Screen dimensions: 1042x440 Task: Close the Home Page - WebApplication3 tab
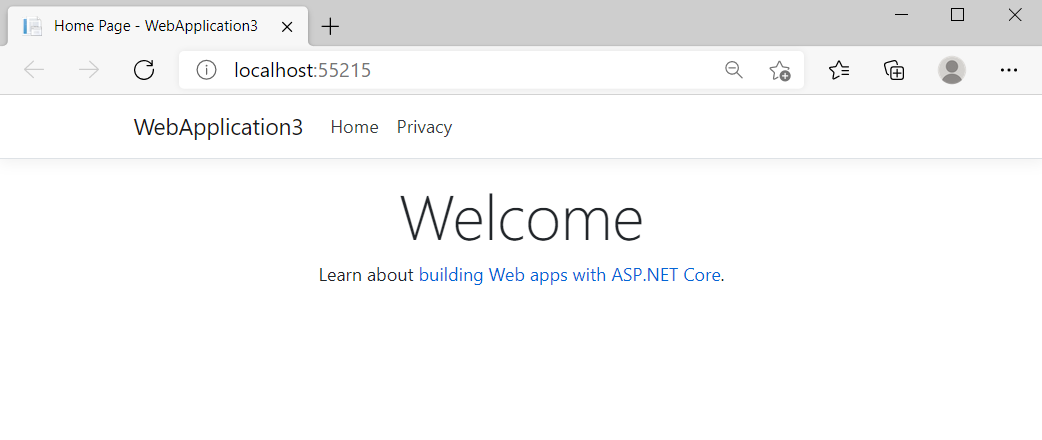(287, 27)
